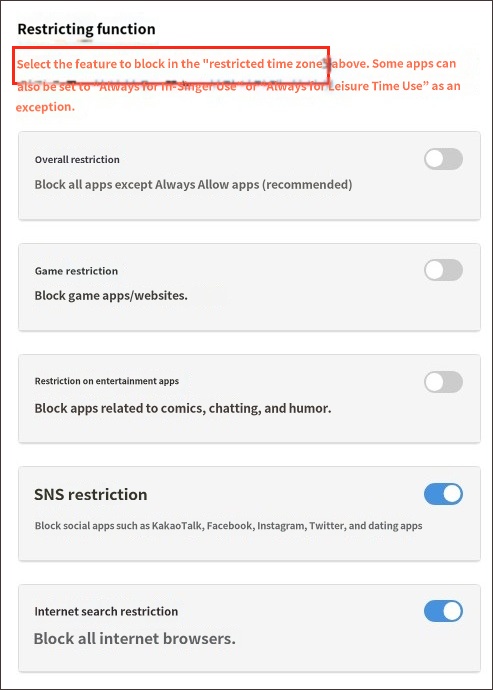Click the Overall restriction title
Viewport: 493px width, 690px height.
coord(77,159)
